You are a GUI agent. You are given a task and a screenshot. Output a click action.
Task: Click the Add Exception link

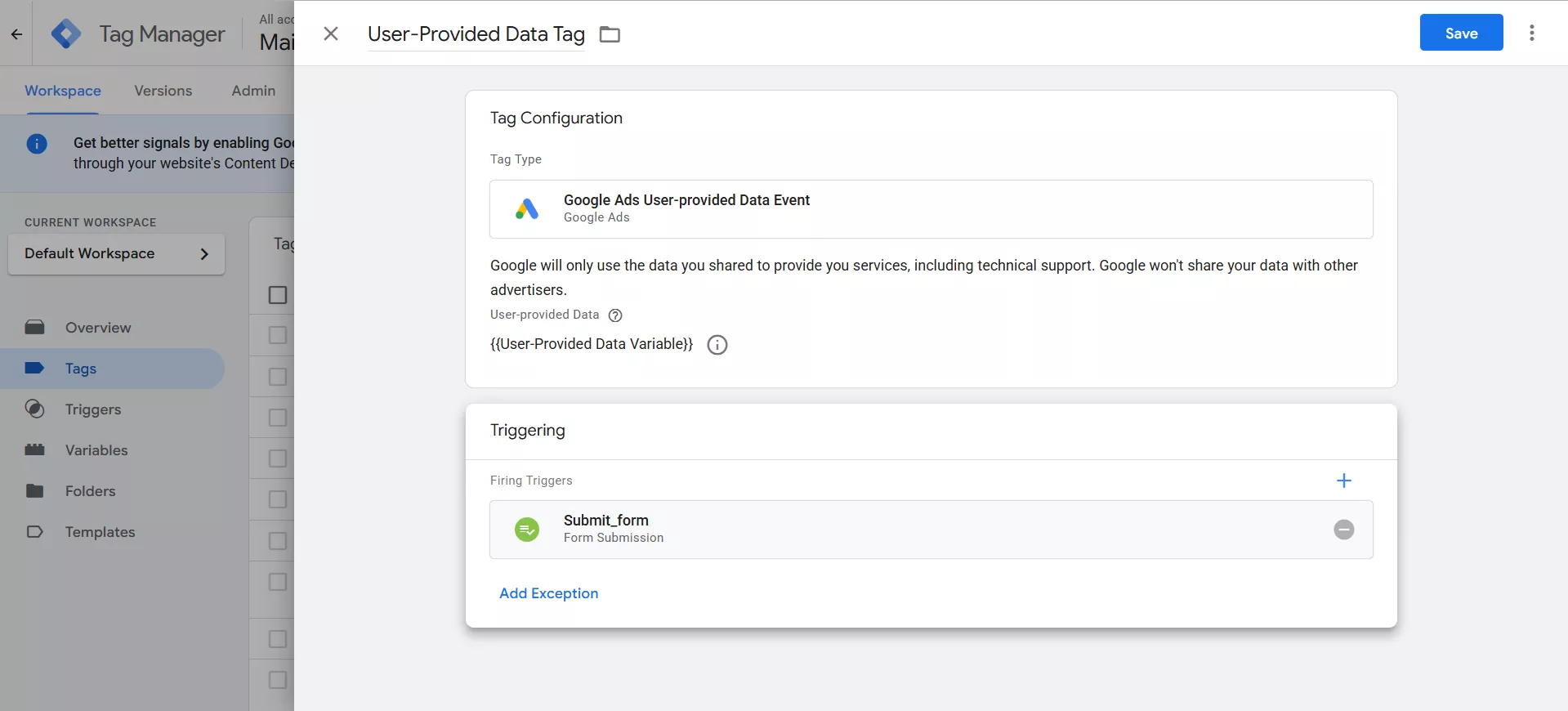tap(548, 593)
